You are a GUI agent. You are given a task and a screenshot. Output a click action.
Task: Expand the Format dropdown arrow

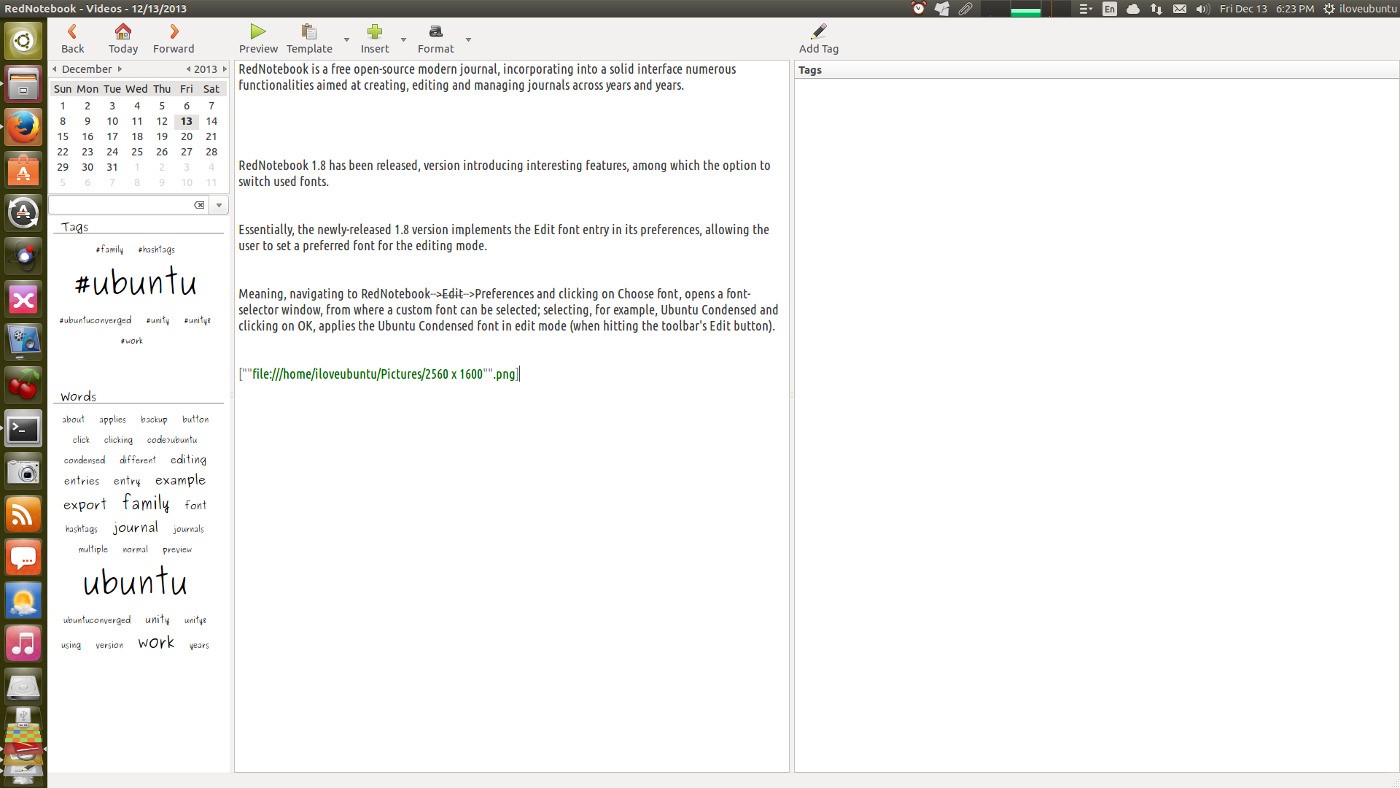pyautogui.click(x=468, y=40)
